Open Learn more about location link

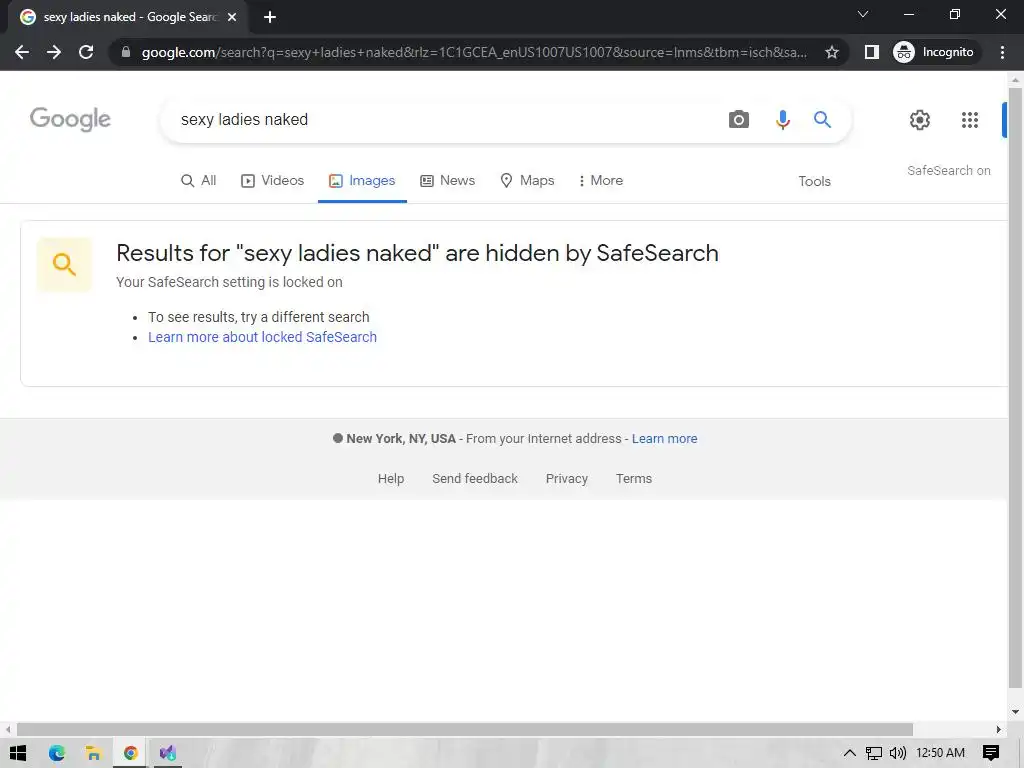point(664,439)
